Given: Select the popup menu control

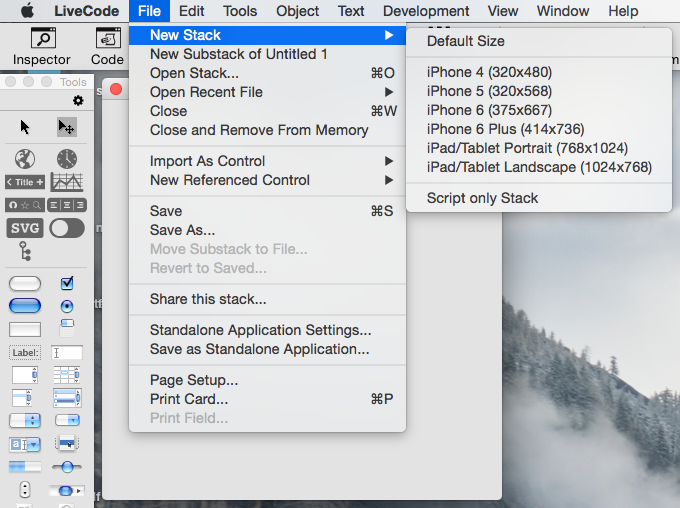Looking at the screenshot, I should click(67, 443).
